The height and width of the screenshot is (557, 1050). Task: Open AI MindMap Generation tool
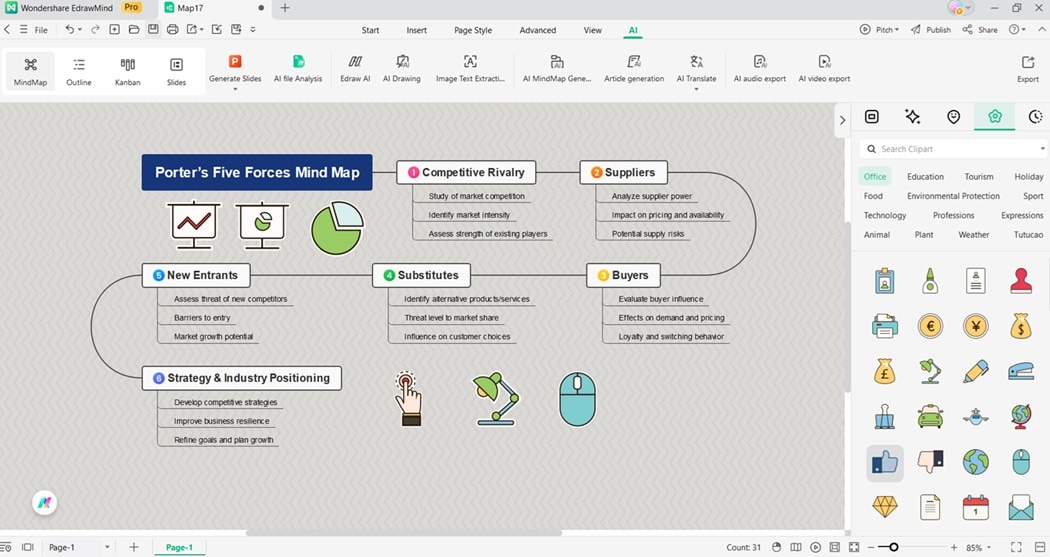(x=557, y=69)
